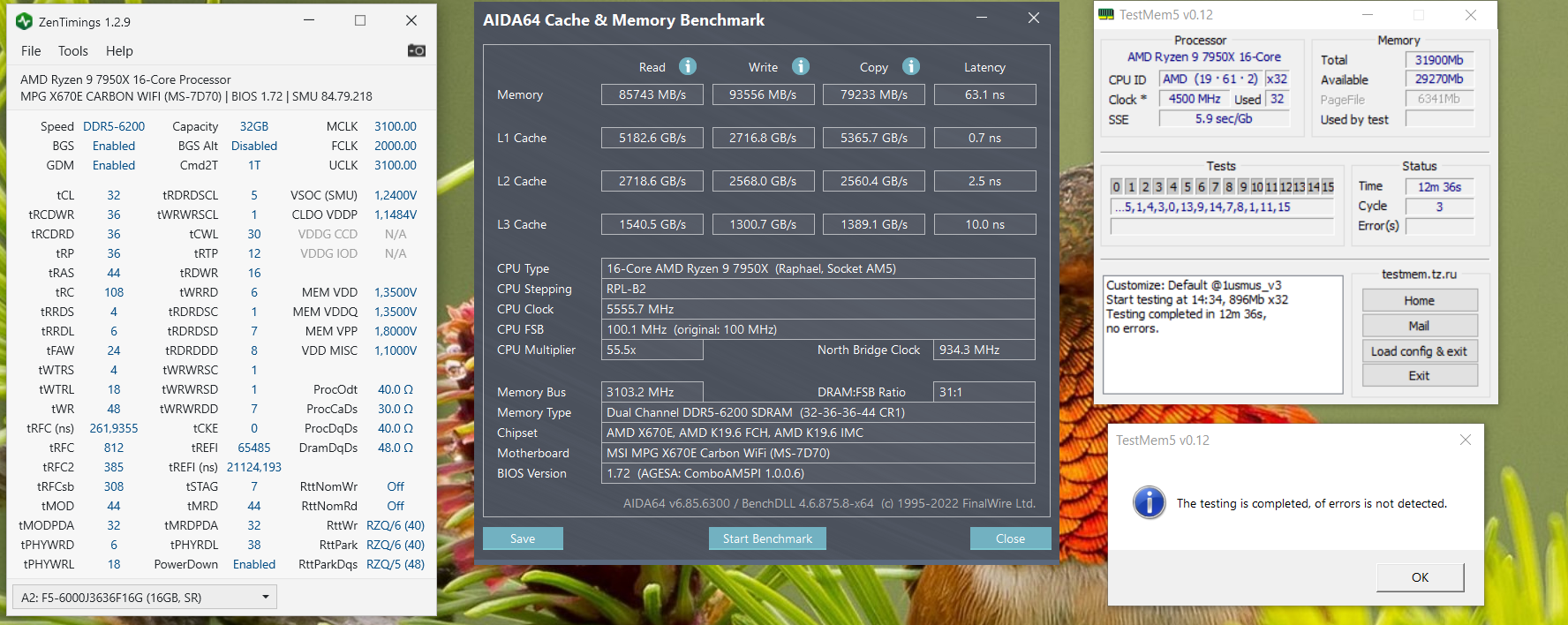Click the TestMem5 Available 29270Mb field
Screen dimensions: 1568x625
tap(1439, 79)
